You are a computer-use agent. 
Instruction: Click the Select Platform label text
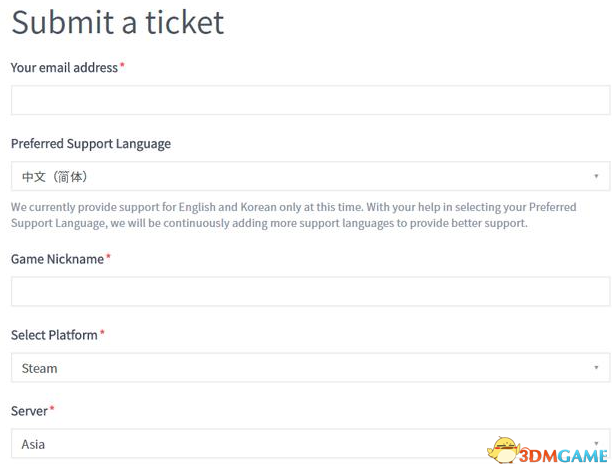(x=54, y=335)
